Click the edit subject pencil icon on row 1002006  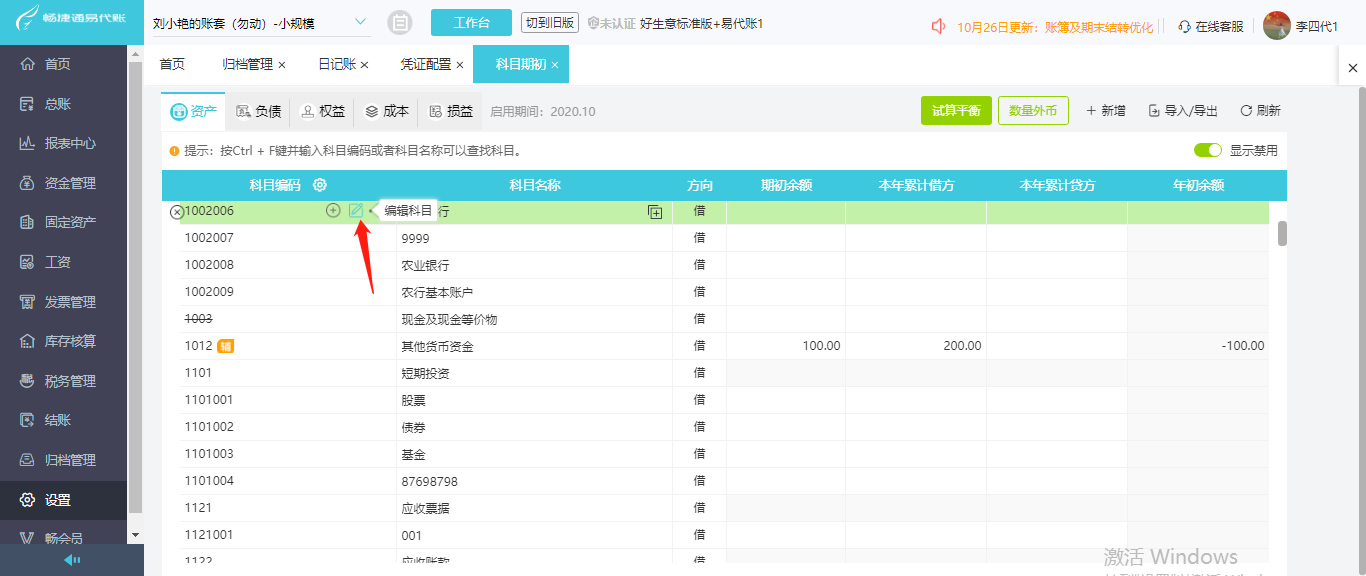[x=355, y=211]
